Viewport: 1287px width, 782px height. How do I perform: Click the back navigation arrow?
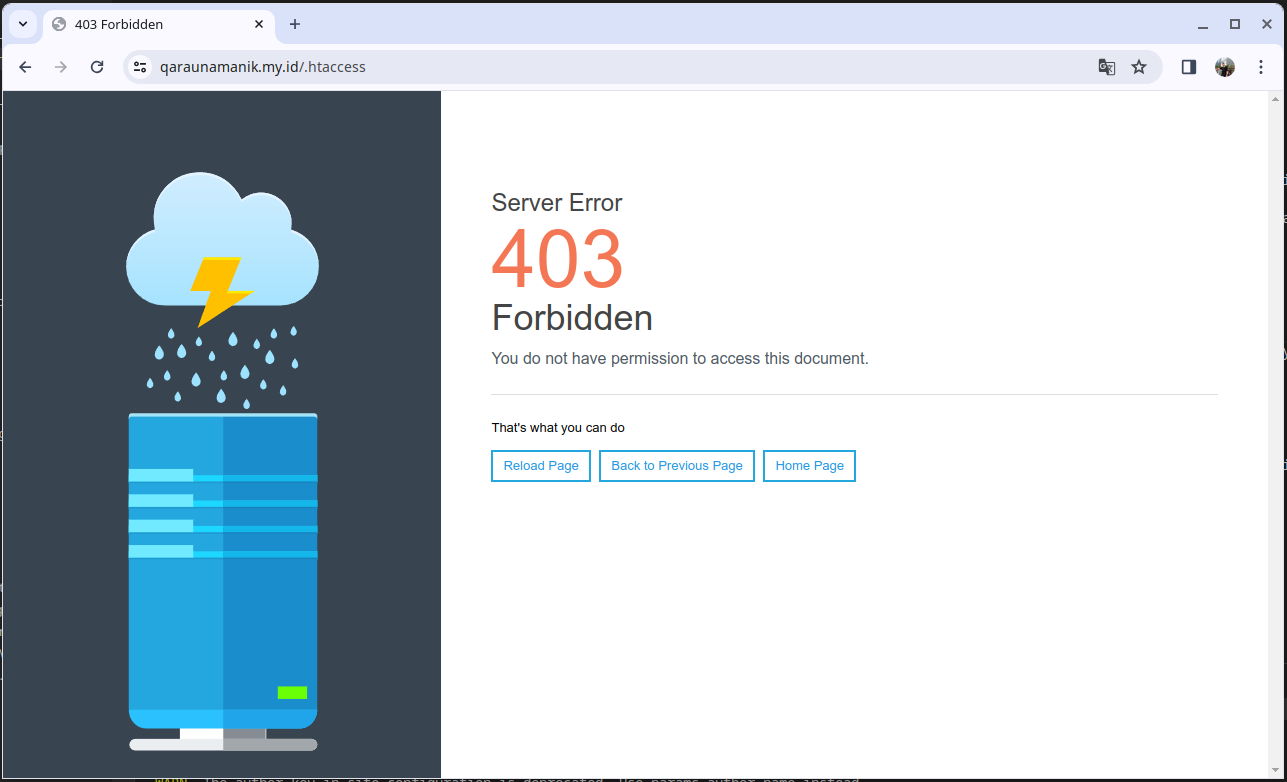click(25, 67)
